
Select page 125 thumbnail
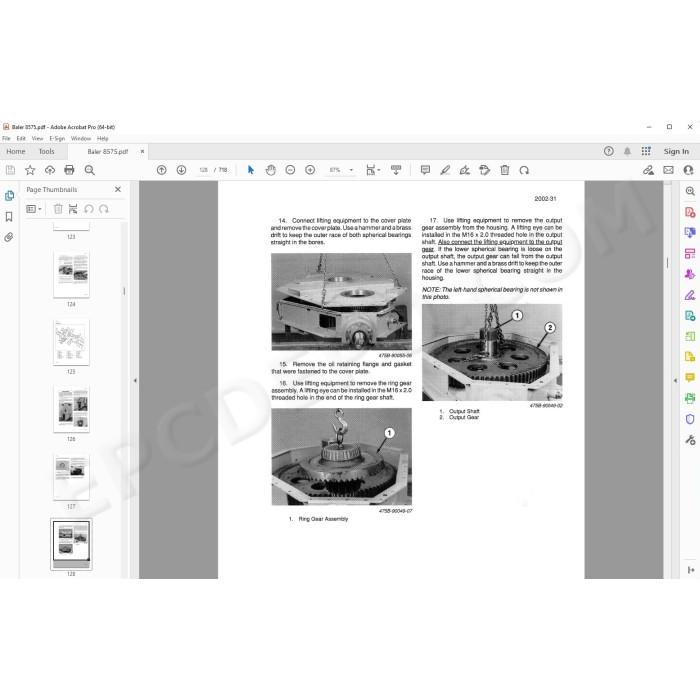click(71, 342)
